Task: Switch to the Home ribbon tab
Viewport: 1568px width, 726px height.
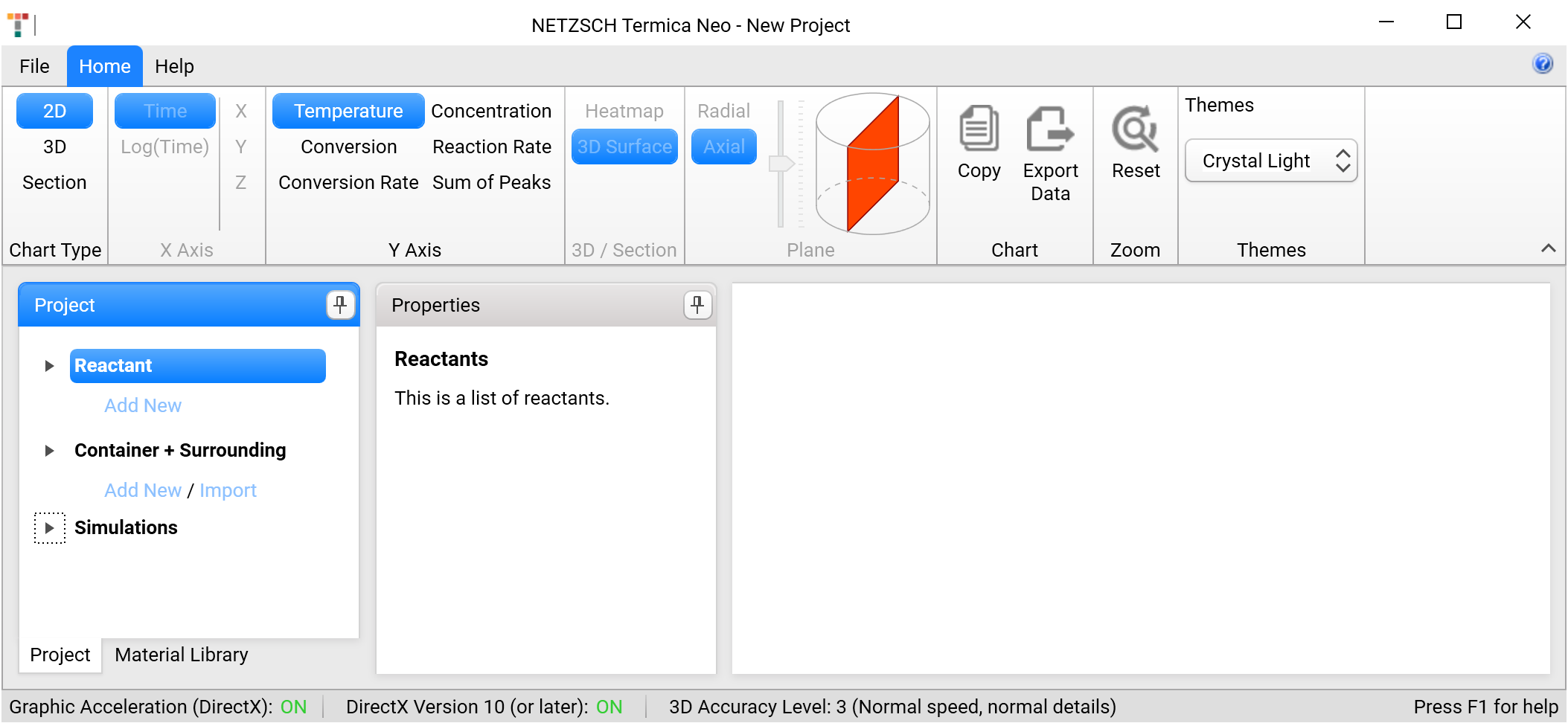Action: (105, 66)
